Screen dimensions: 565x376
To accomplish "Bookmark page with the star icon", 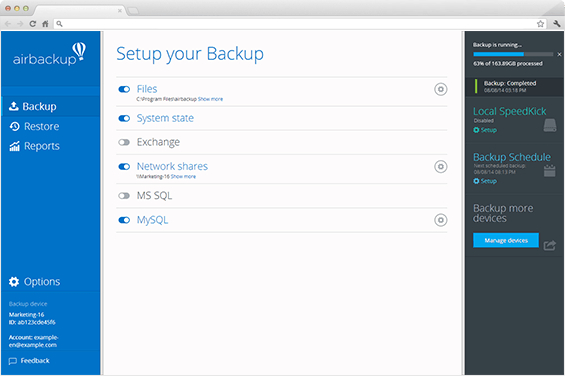I will coord(540,24).
